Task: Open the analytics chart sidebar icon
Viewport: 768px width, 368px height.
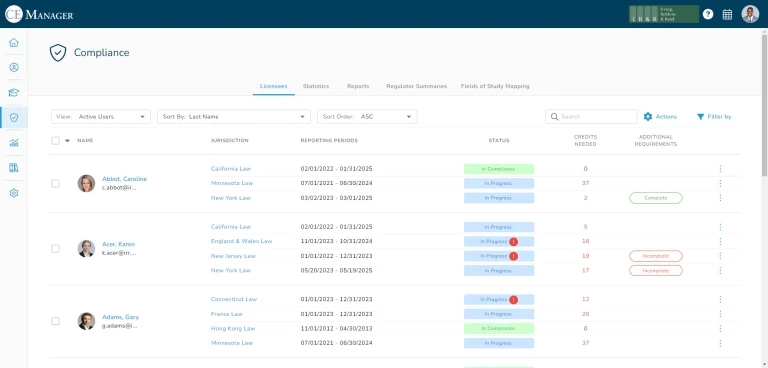Action: 14,143
